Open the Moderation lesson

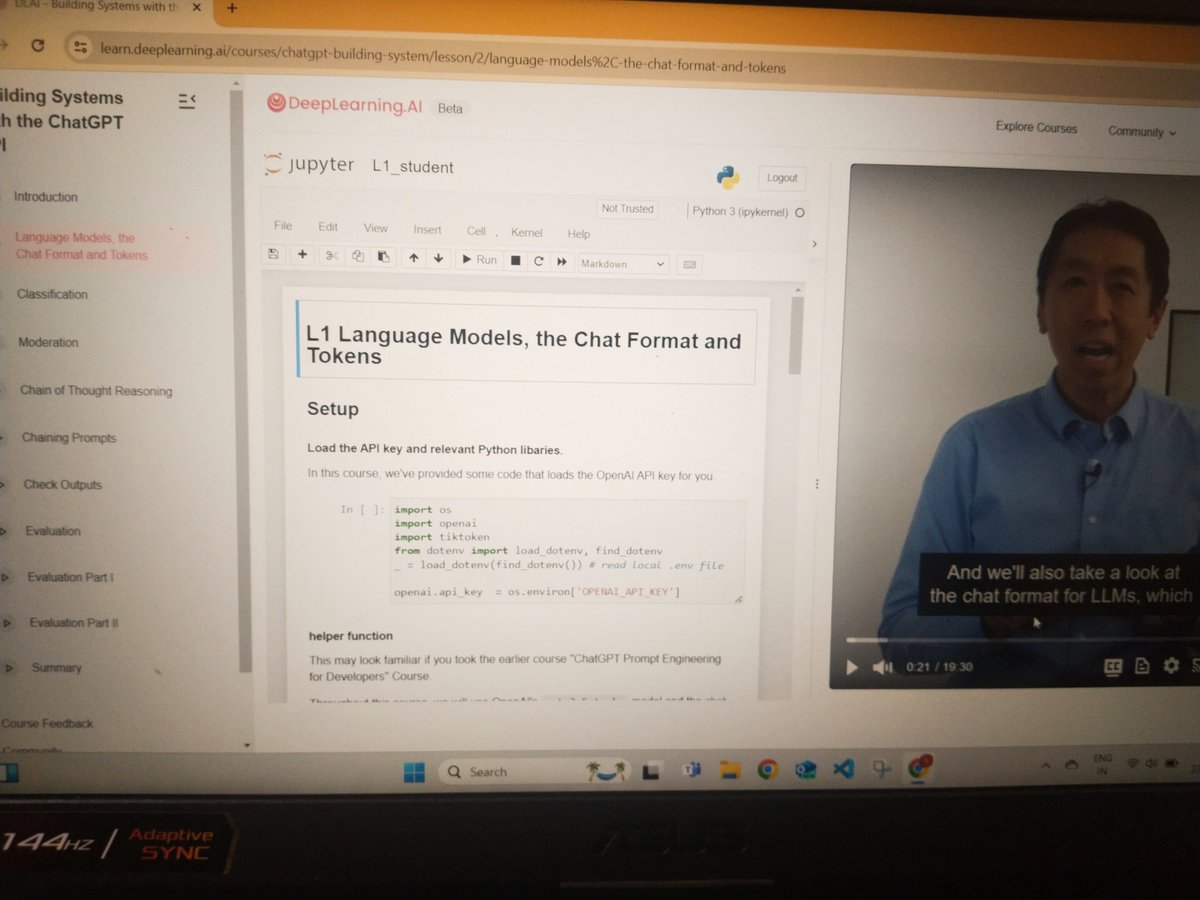pos(48,342)
